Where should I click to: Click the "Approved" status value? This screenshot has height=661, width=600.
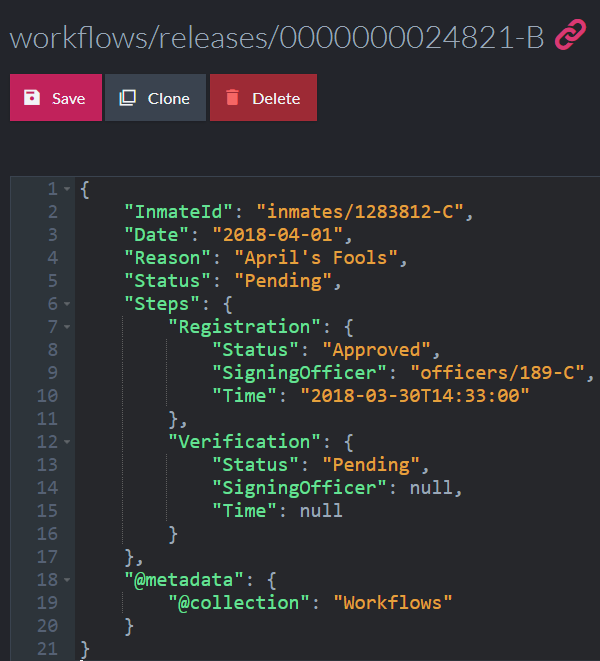pyautogui.click(x=376, y=350)
